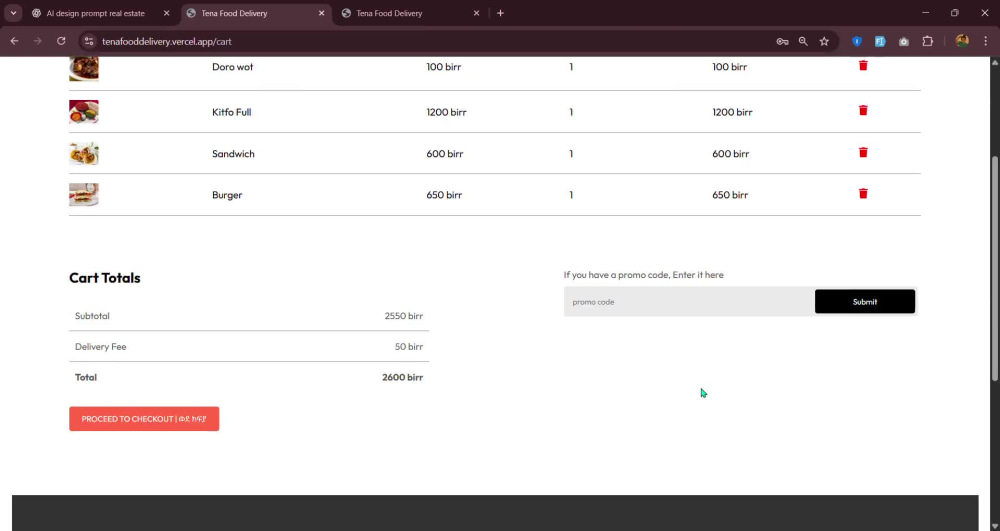Close the third Tena Food Delivery tab
Screen dimensions: 1000x531
click(x=476, y=13)
